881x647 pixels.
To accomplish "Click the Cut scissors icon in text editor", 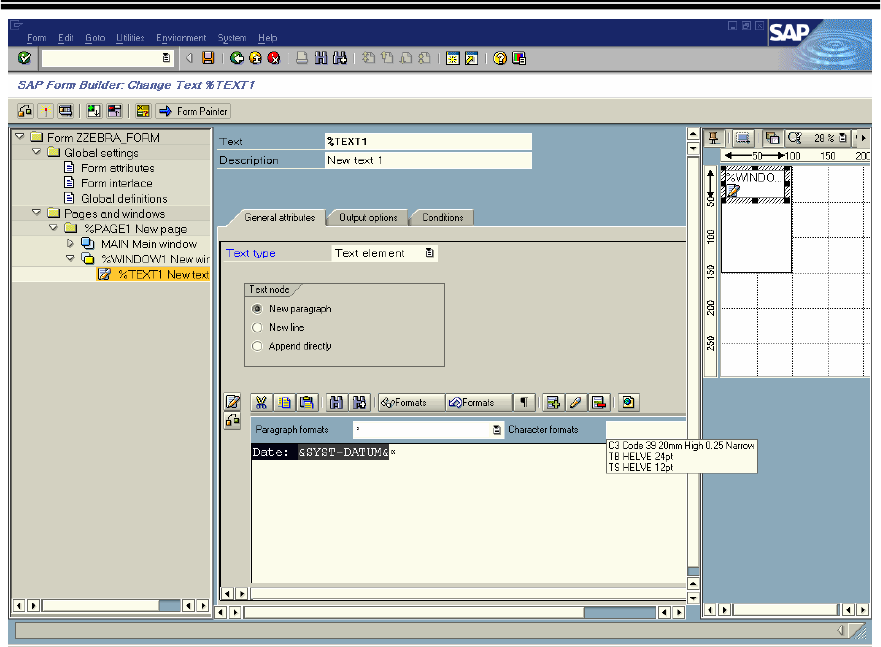I will click(x=261, y=402).
